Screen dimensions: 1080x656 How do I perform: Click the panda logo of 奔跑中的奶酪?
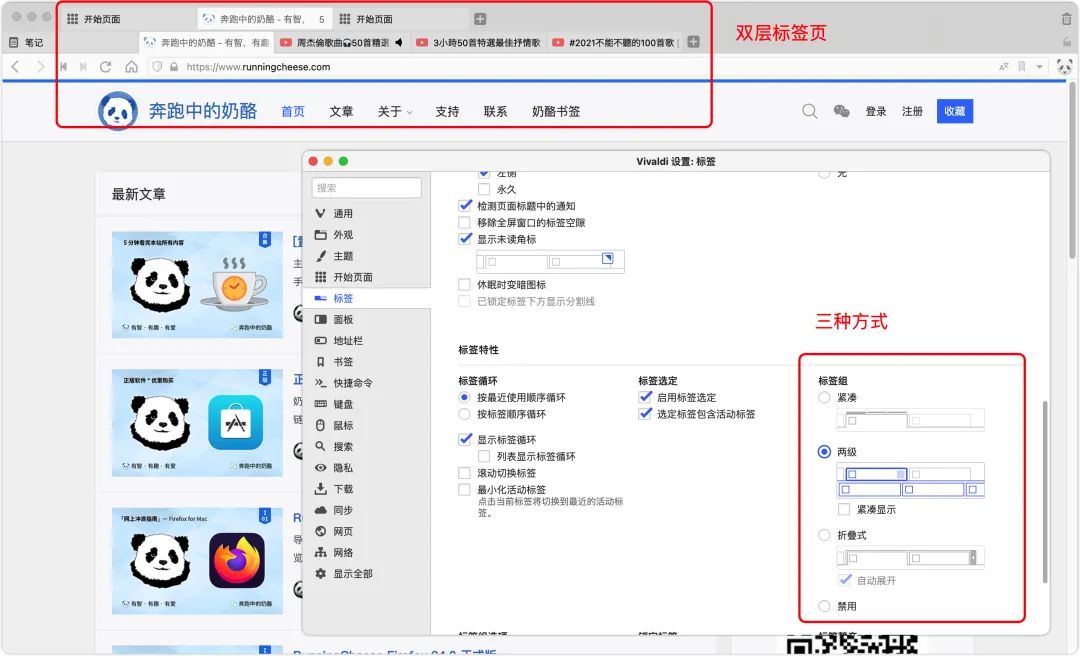118,111
